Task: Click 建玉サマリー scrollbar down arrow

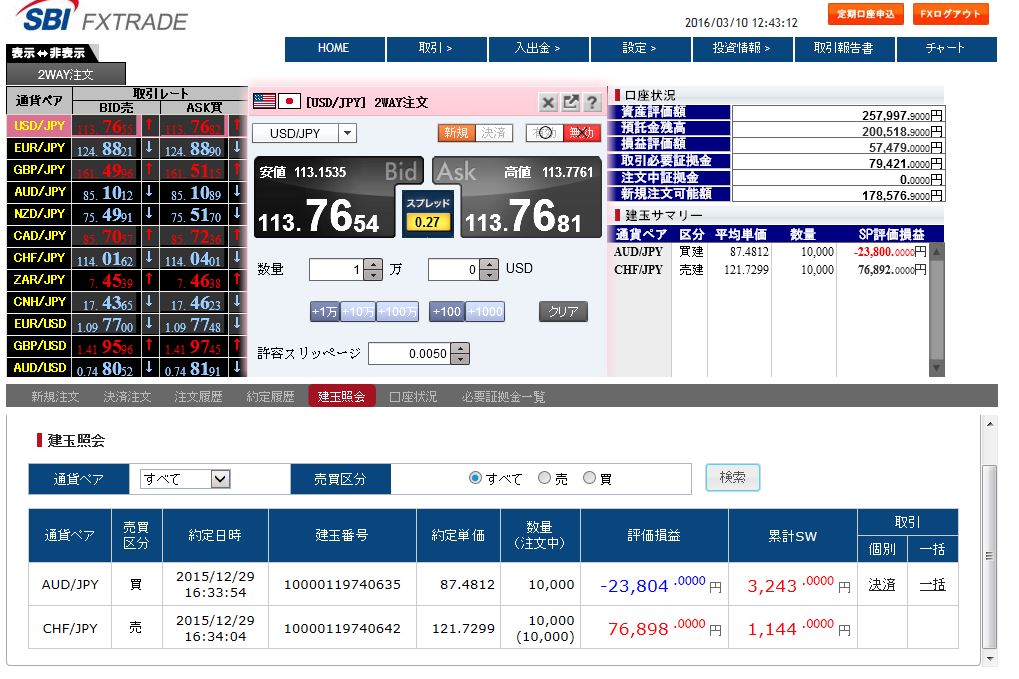Action: pos(936,368)
